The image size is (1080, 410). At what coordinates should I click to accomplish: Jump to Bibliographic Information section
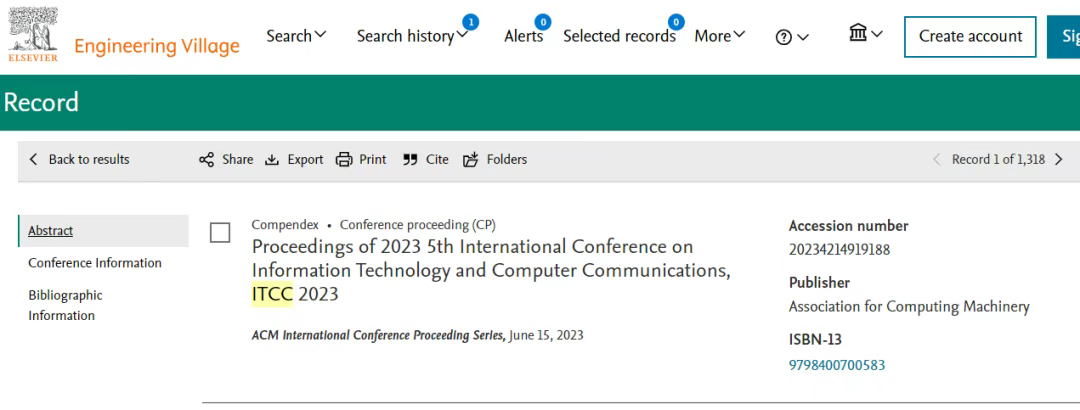coord(65,305)
